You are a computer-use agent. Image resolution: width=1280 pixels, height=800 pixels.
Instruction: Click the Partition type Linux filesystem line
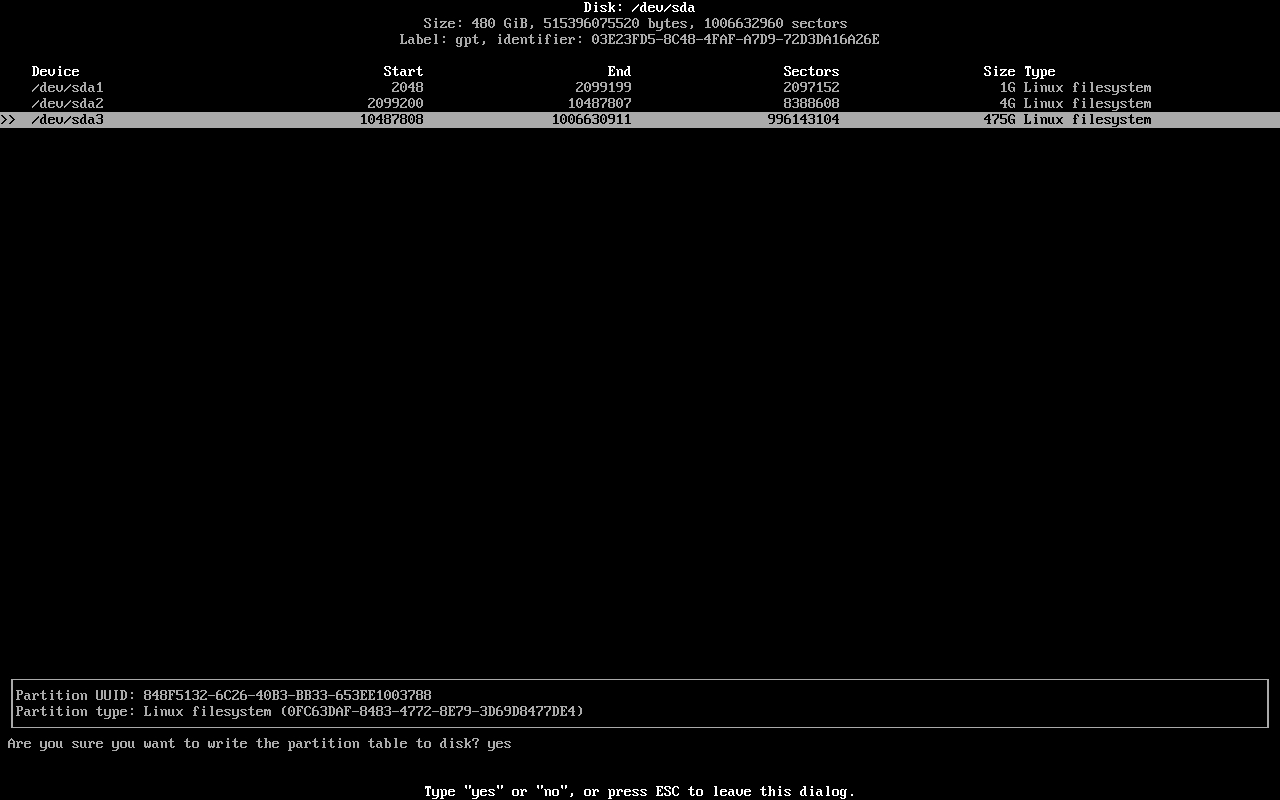tap(300, 711)
